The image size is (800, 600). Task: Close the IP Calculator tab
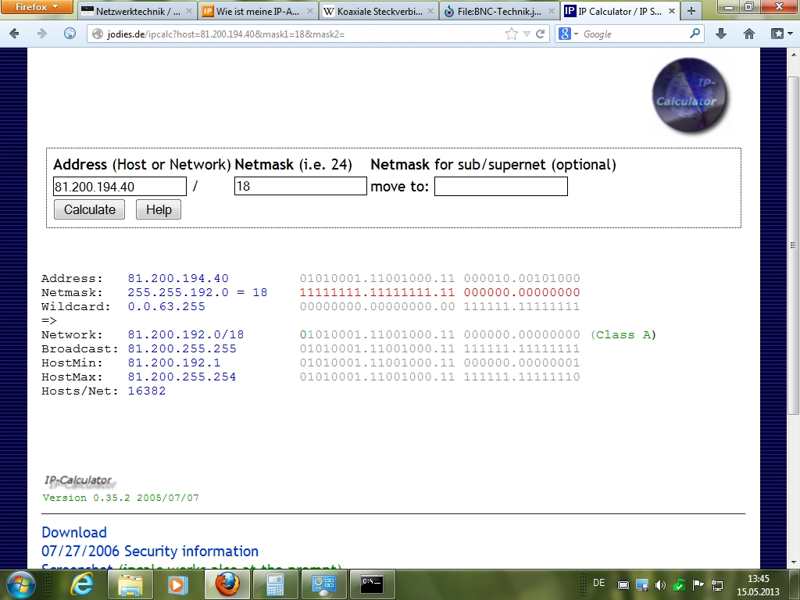pos(671,11)
